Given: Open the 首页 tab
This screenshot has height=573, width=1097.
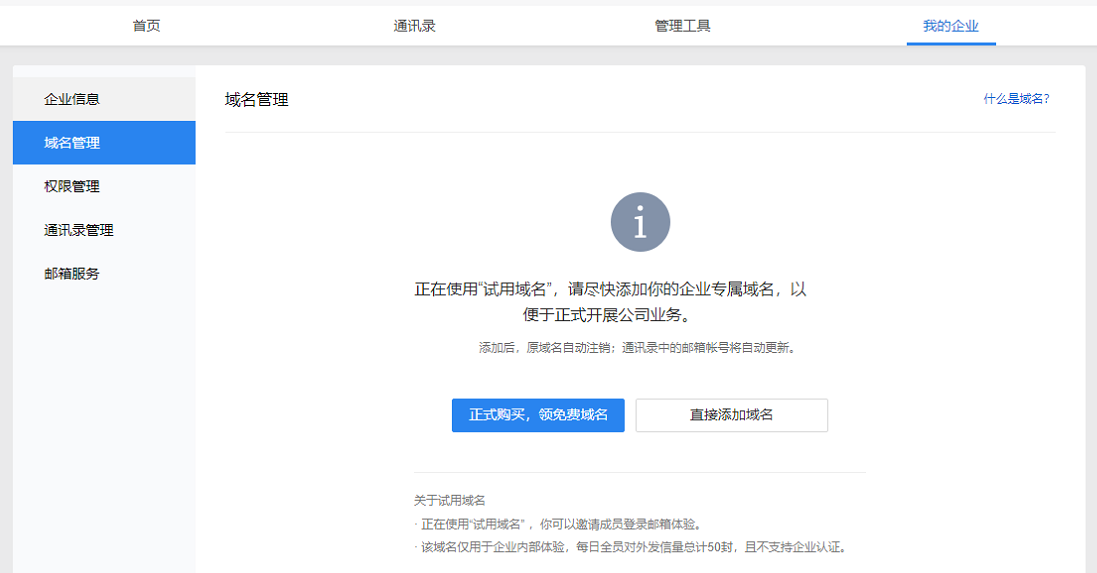Looking at the screenshot, I should 146,26.
